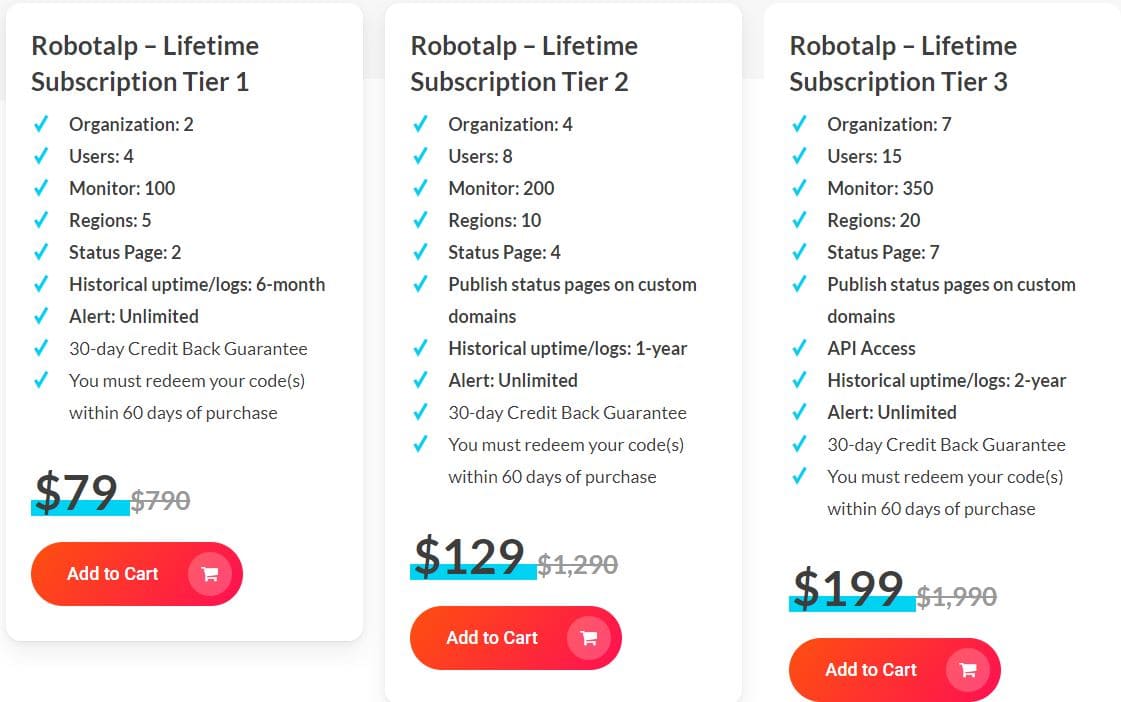Image resolution: width=1121 pixels, height=702 pixels.
Task: Click the cart icon on Tier 3 button
Action: (969, 670)
